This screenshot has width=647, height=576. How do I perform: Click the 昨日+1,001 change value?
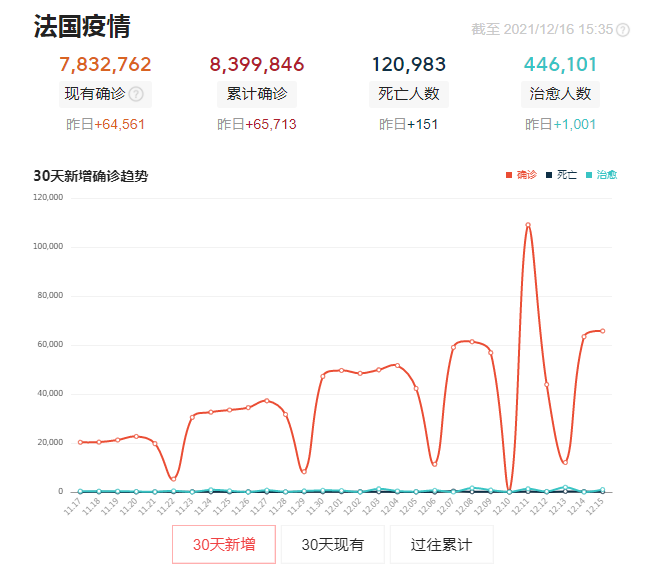tap(560, 124)
